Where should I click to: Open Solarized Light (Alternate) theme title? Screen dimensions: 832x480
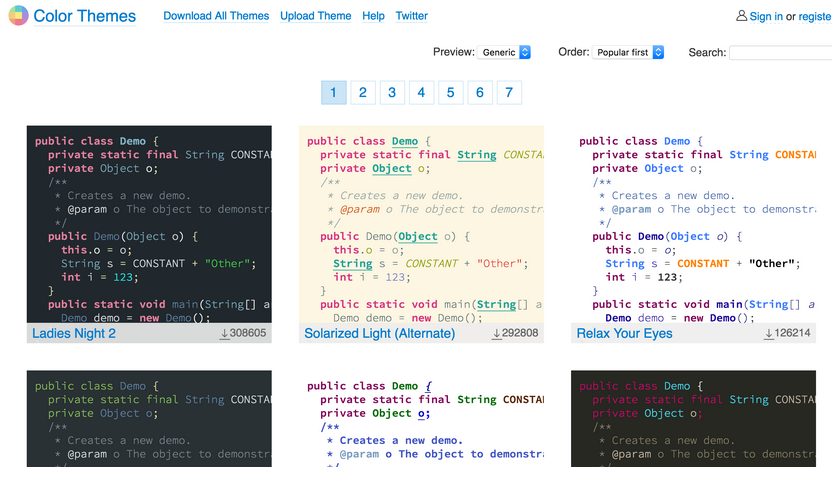coord(380,334)
